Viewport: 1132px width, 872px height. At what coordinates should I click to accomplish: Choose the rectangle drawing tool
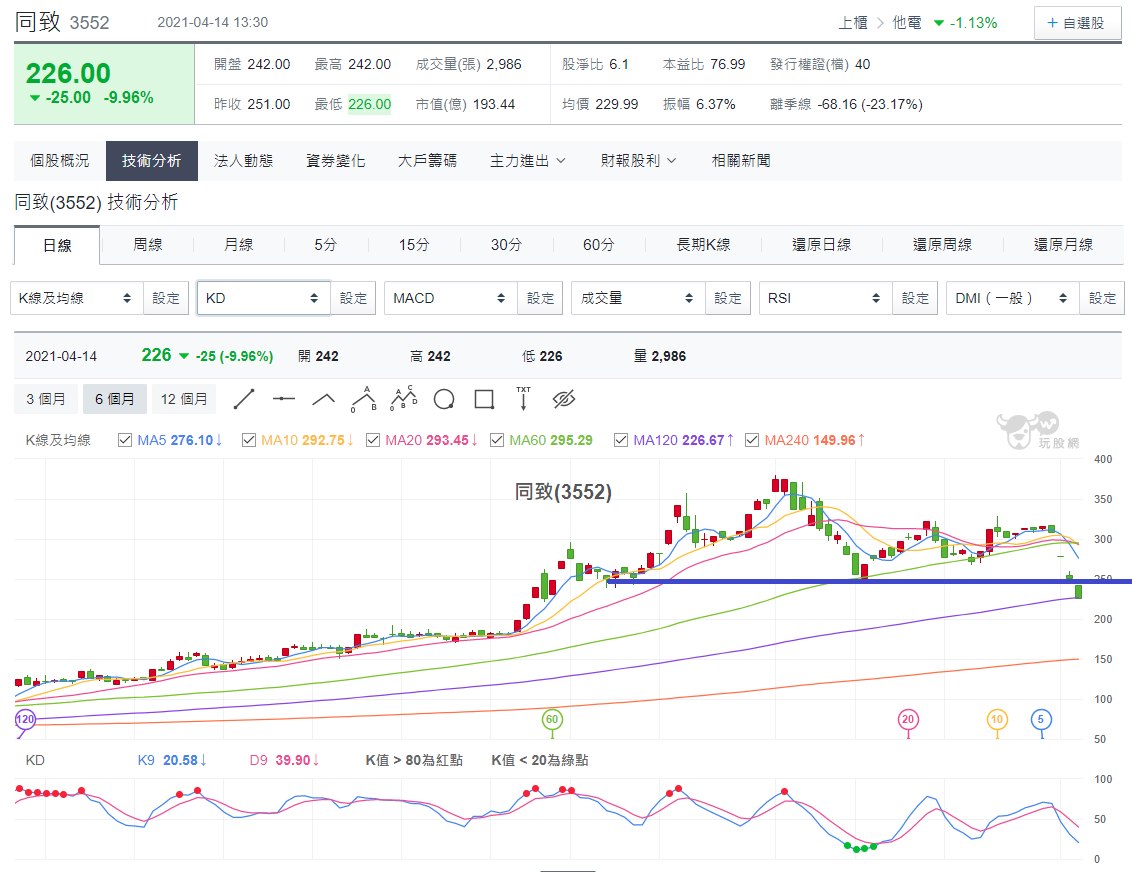click(484, 399)
